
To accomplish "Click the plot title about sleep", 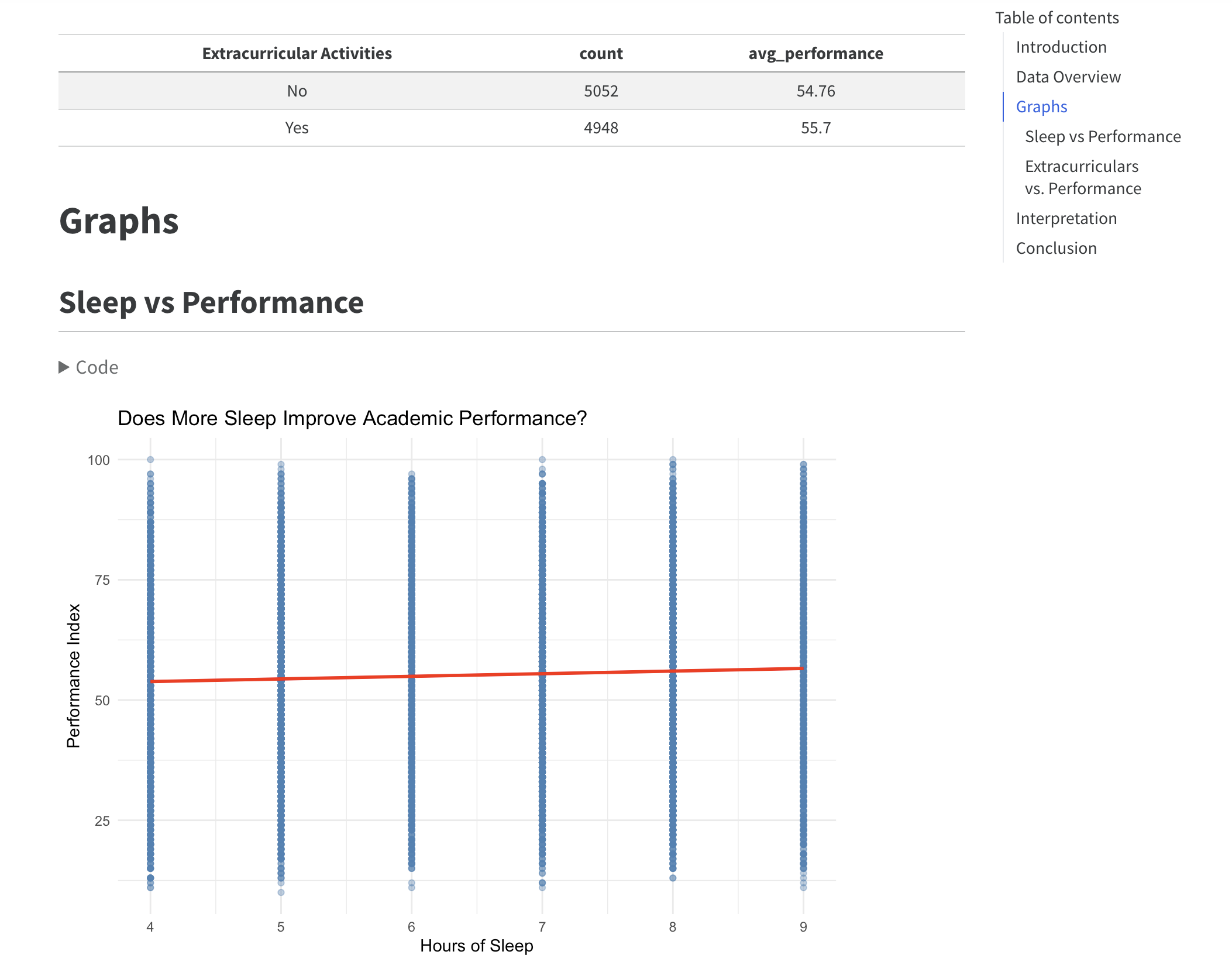I will pos(352,418).
